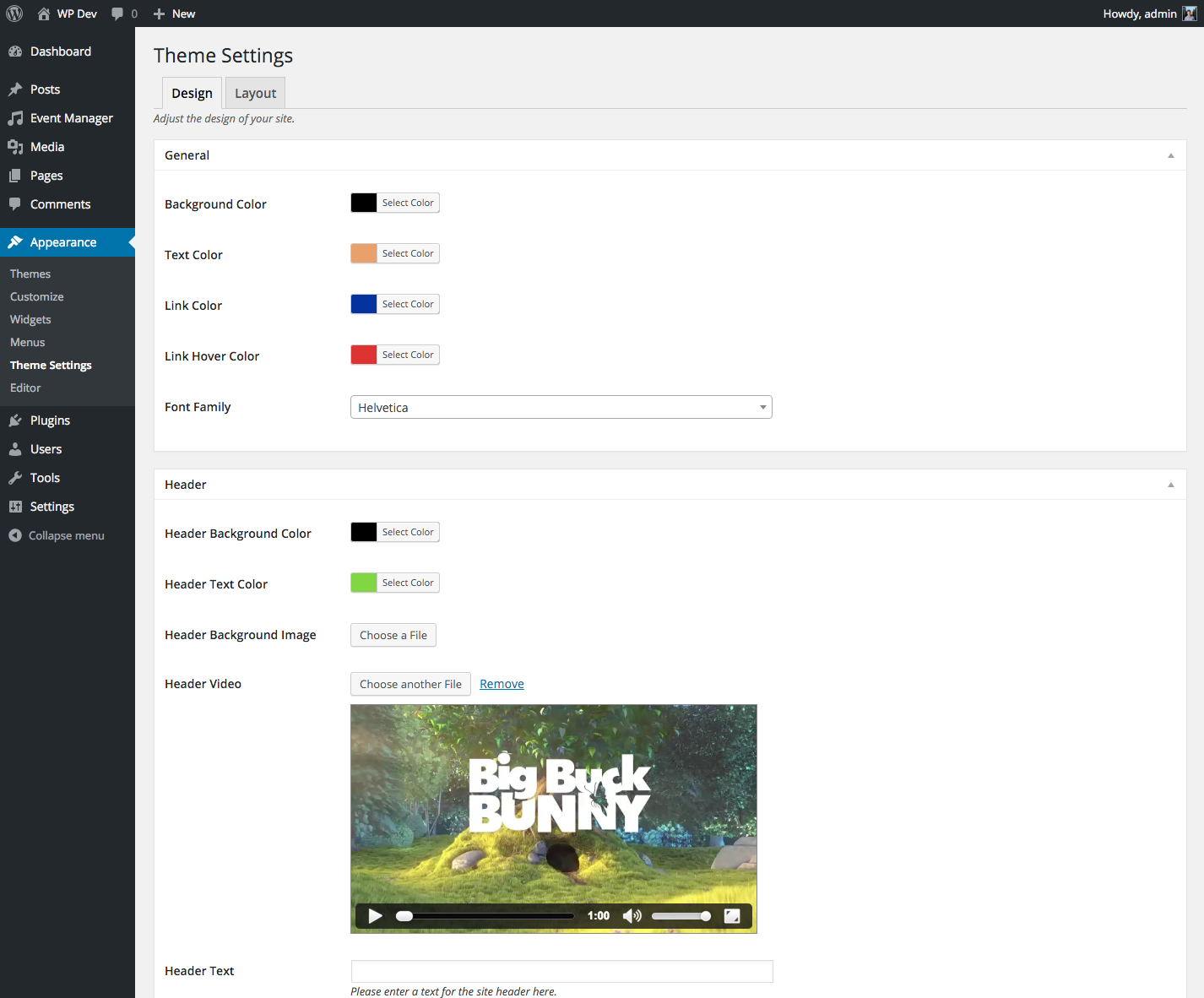This screenshot has width=1204, height=998.
Task: Click the Header Text input field
Action: [x=561, y=971]
